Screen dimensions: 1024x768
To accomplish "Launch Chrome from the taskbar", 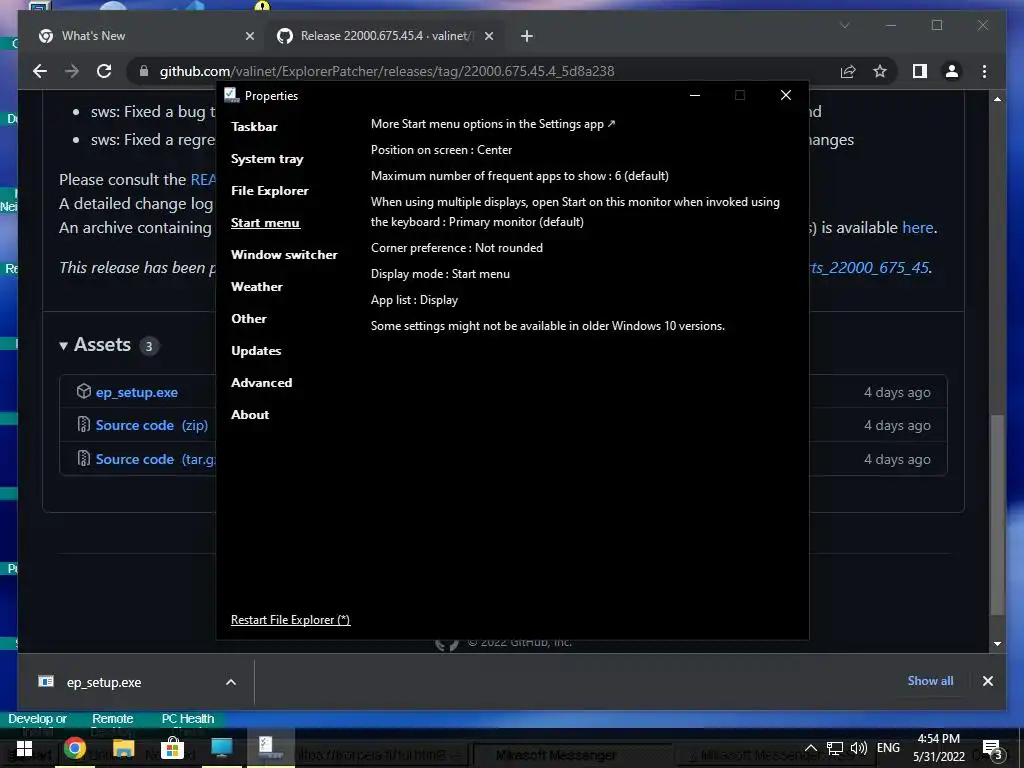I will coord(74,748).
